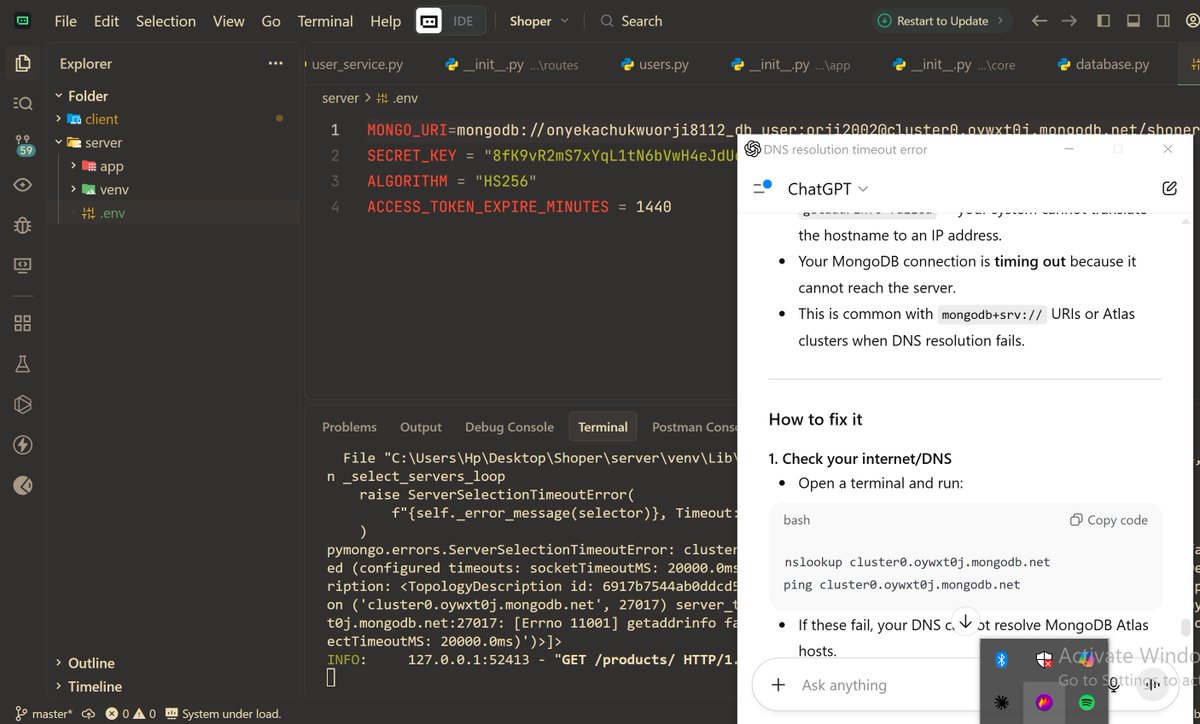
Task: Switch to the database.py editor tab
Action: pos(1103,63)
